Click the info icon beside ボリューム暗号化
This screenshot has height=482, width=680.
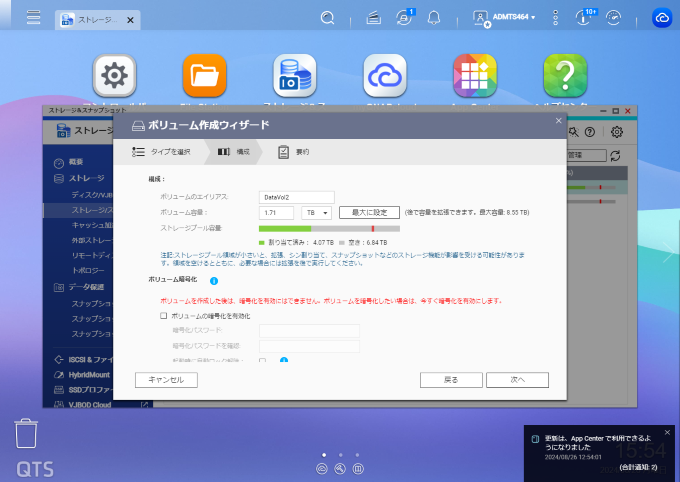[214, 281]
